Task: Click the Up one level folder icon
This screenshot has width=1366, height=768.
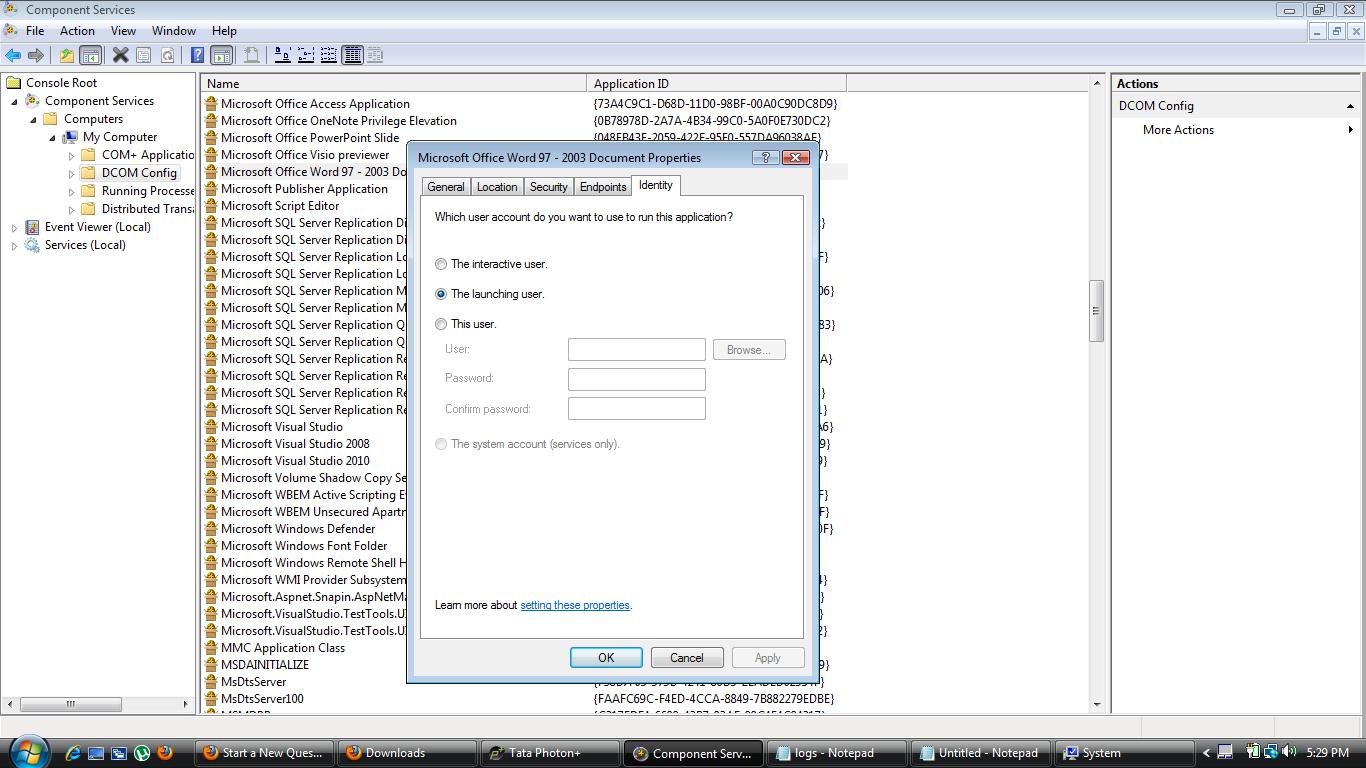Action: pyautogui.click(x=67, y=56)
